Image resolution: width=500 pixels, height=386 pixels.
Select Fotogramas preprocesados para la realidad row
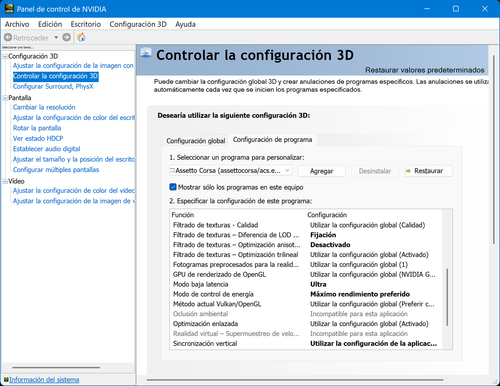tap(305, 265)
